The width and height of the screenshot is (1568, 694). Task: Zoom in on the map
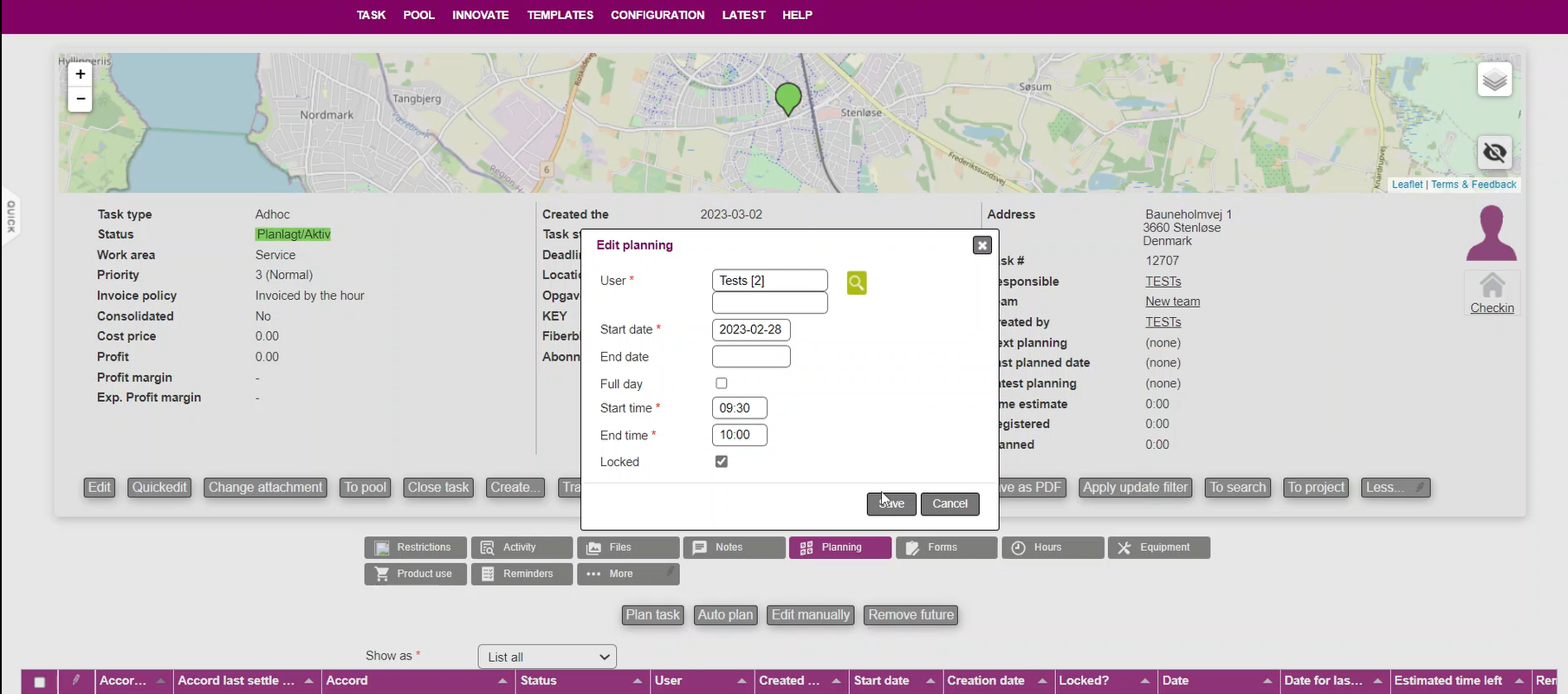click(x=81, y=75)
